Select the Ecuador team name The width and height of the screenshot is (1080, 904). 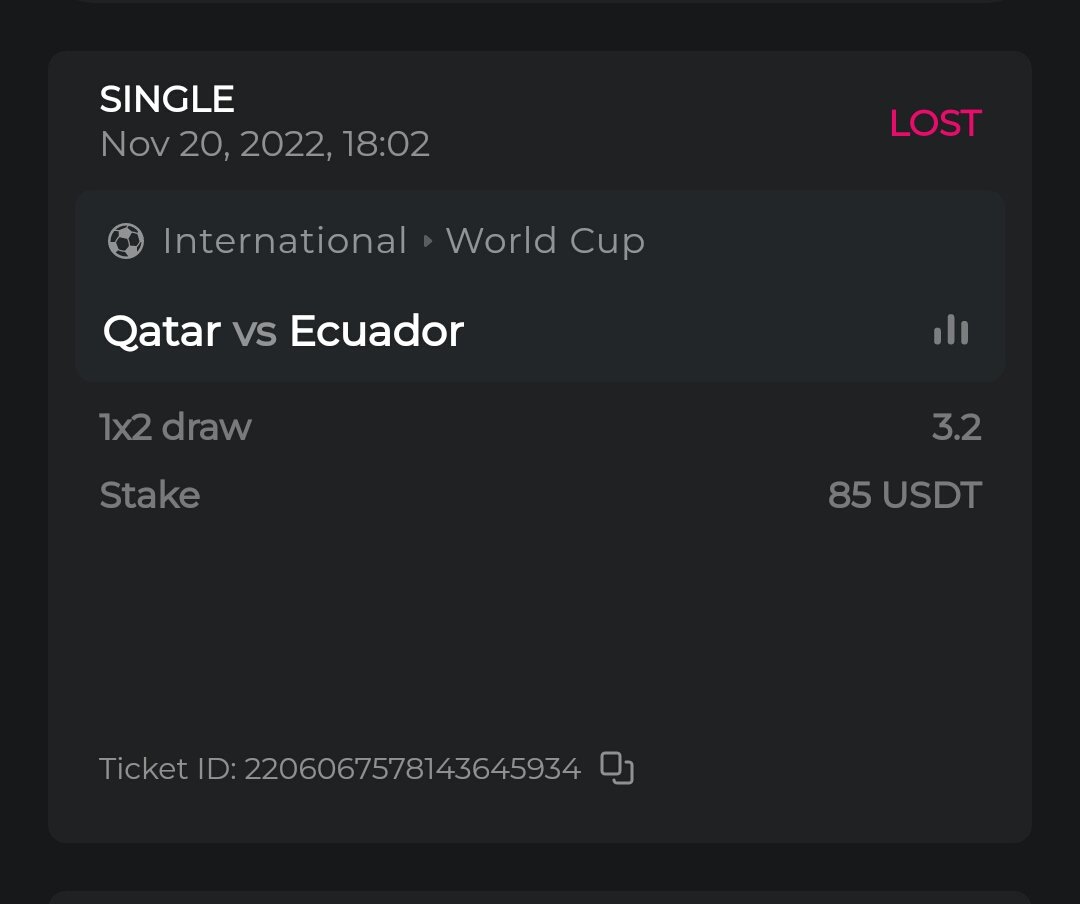(x=376, y=331)
